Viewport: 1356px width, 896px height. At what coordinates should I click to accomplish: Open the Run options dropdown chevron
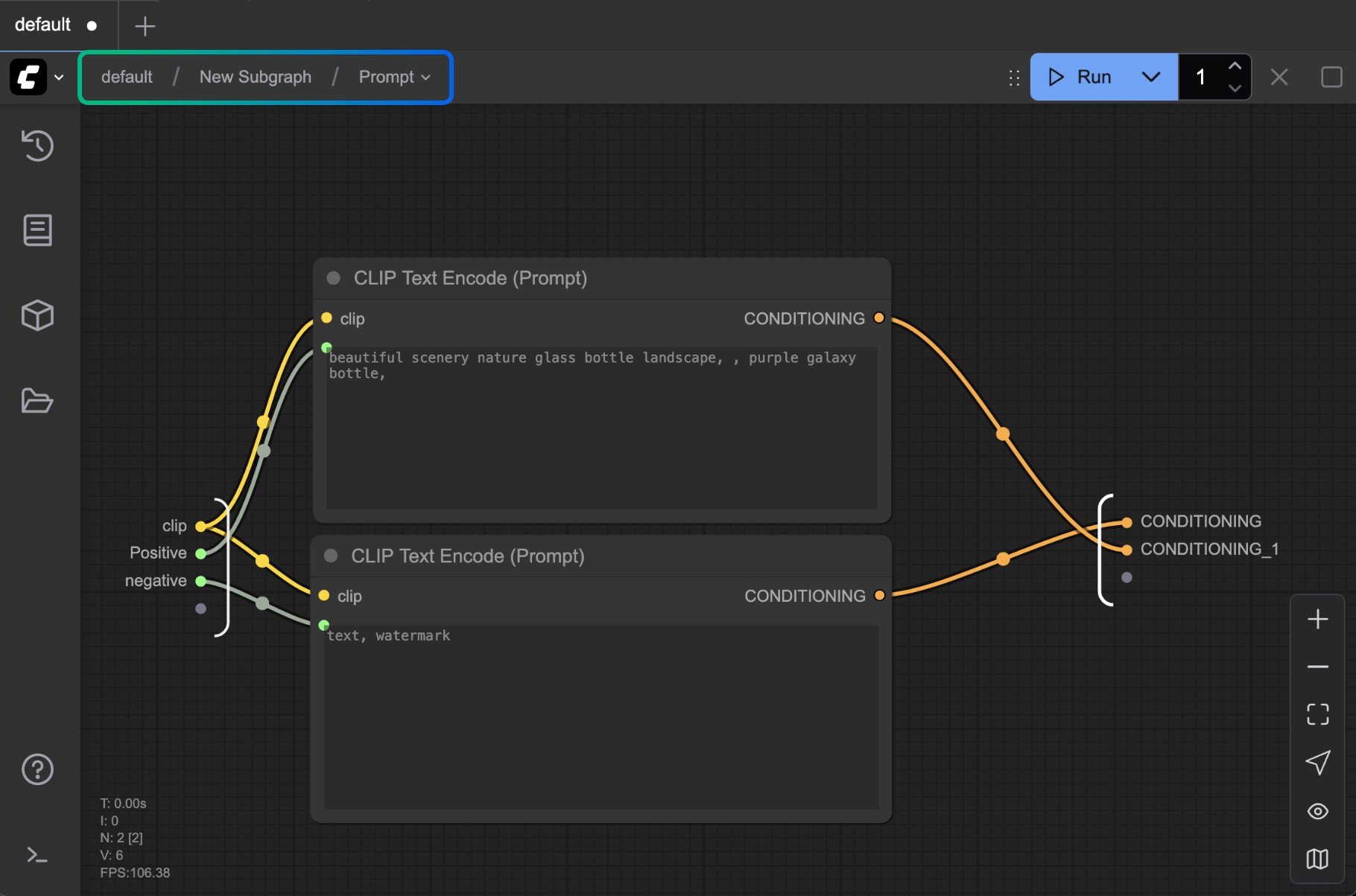(1150, 77)
